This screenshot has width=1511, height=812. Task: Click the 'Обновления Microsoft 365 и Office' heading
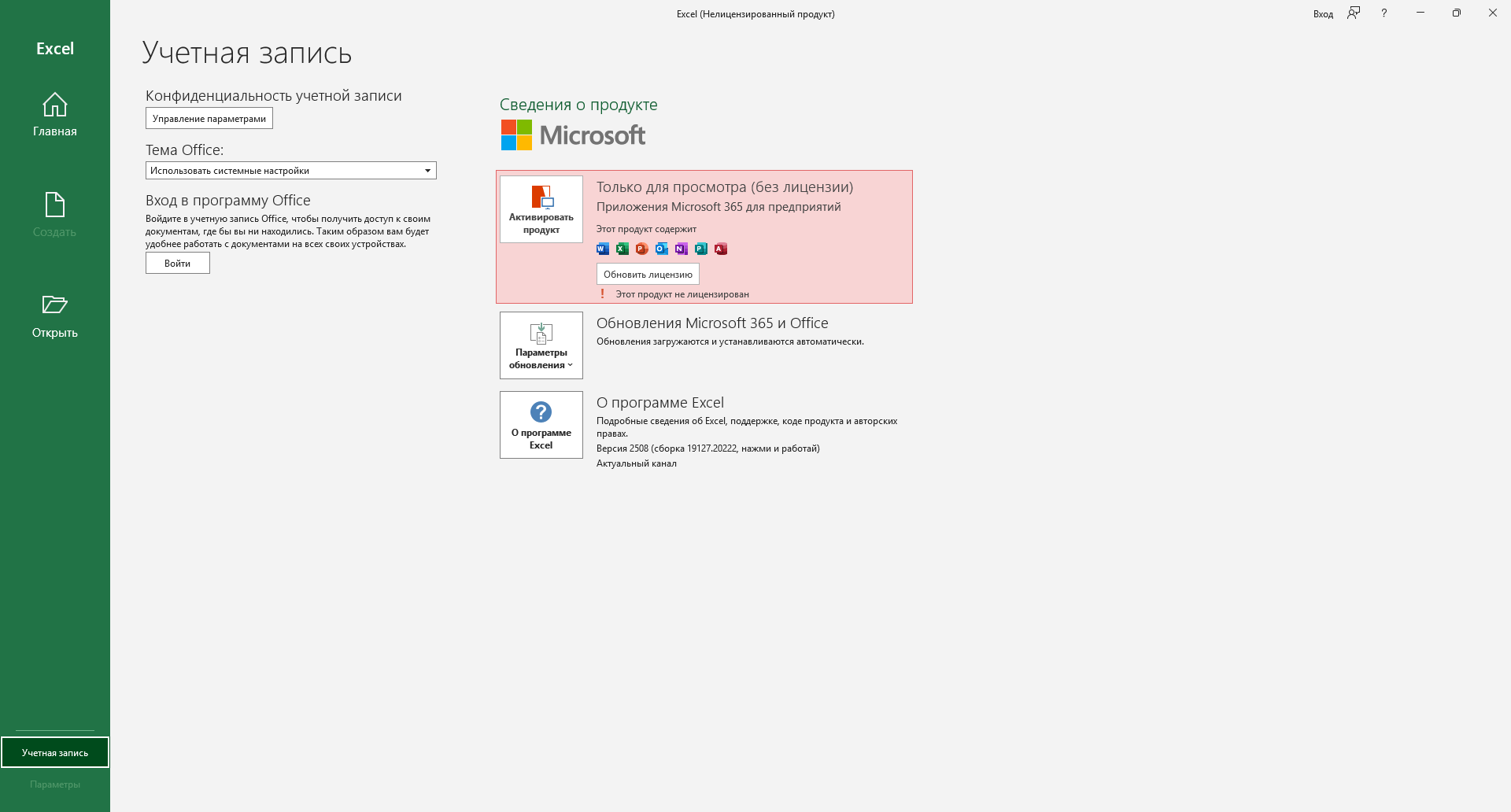tap(712, 323)
